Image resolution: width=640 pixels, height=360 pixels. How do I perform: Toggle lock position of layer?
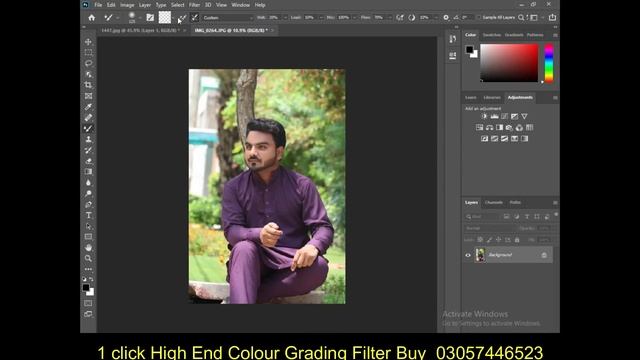(498, 240)
